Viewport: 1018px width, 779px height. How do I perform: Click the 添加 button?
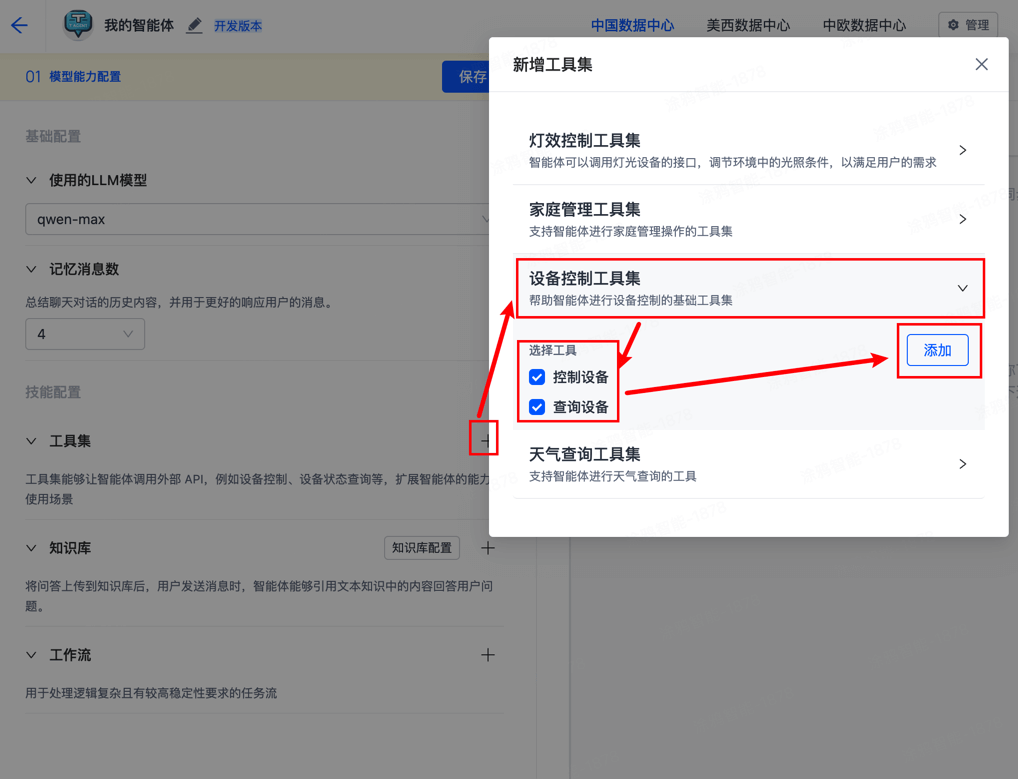[937, 351]
